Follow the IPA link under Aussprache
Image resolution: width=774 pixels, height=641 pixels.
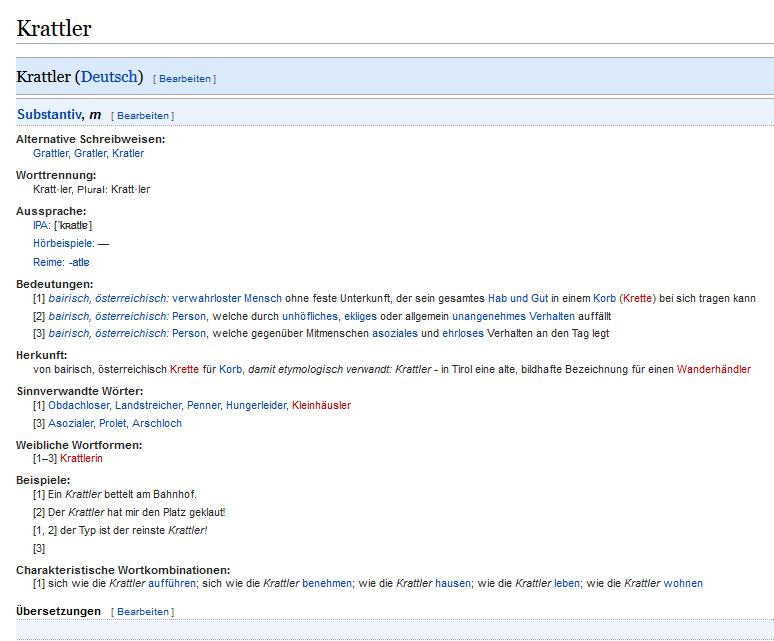[x=40, y=225]
